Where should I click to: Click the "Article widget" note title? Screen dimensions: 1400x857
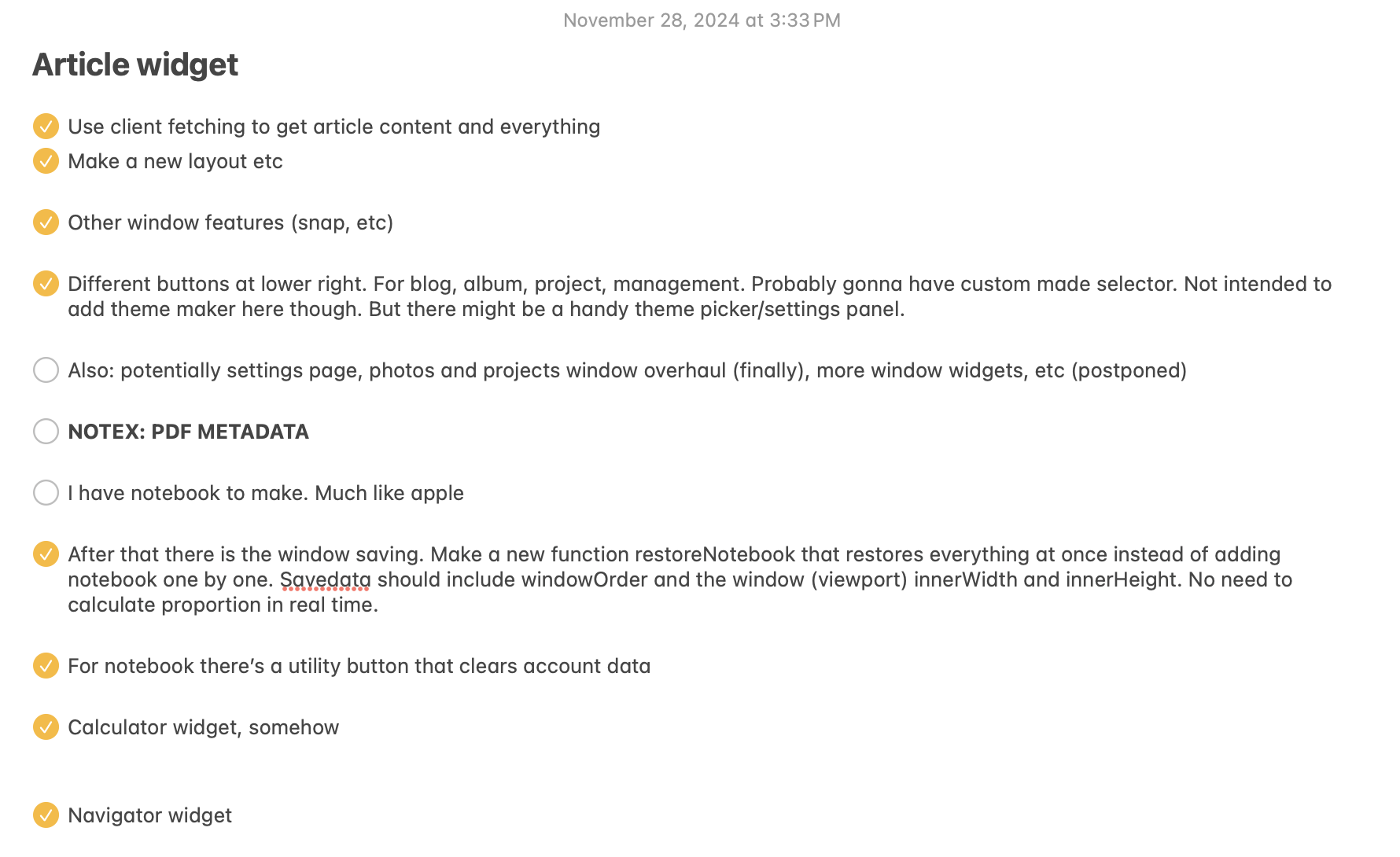(x=134, y=64)
